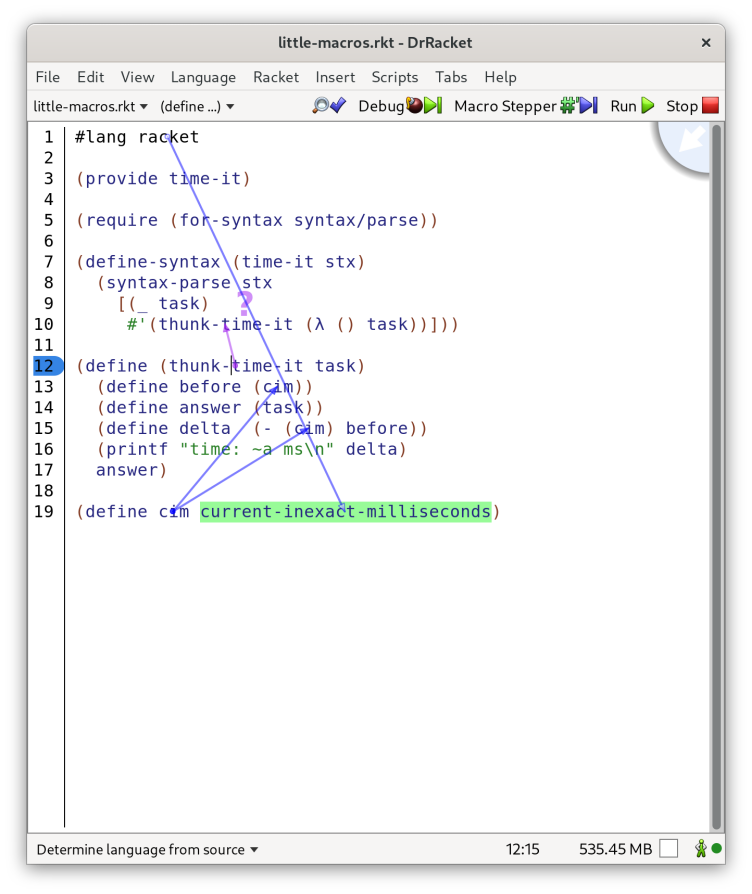This screenshot has width=752, height=894.
Task: Click the running figure icon in the status bar
Action: [x=701, y=849]
